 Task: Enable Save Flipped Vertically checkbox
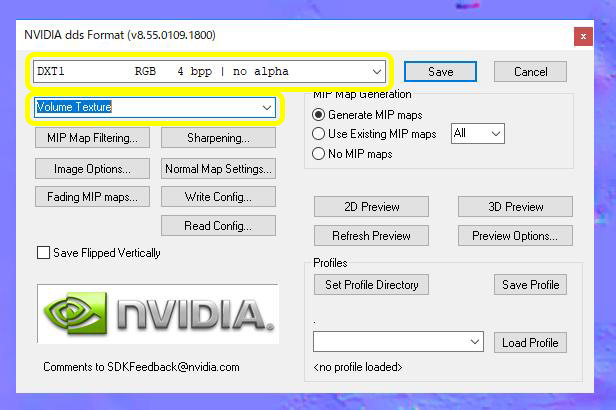(x=43, y=253)
